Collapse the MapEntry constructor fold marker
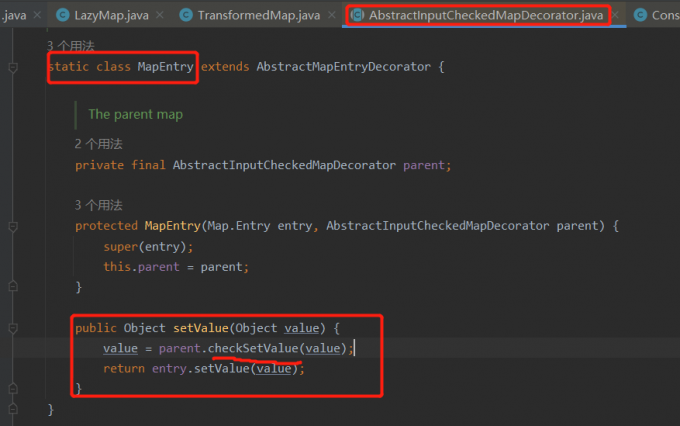The width and height of the screenshot is (680, 426). pos(13,226)
